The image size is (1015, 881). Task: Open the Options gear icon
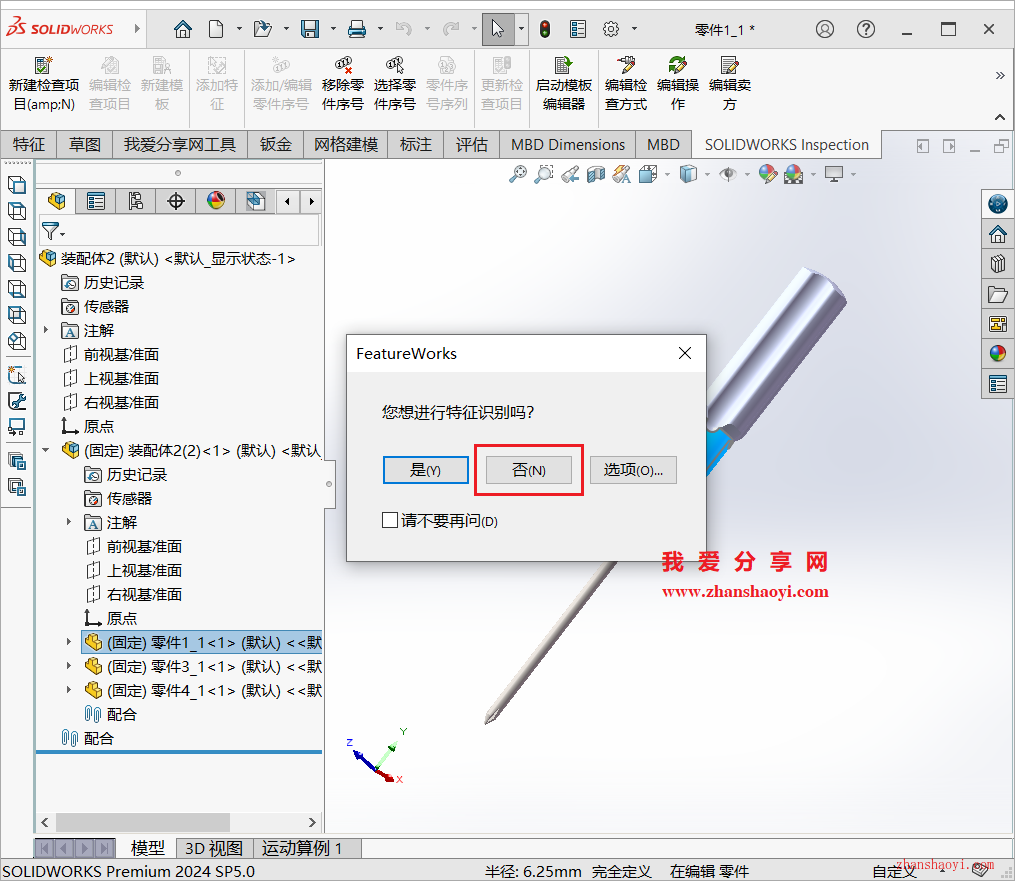tap(611, 29)
